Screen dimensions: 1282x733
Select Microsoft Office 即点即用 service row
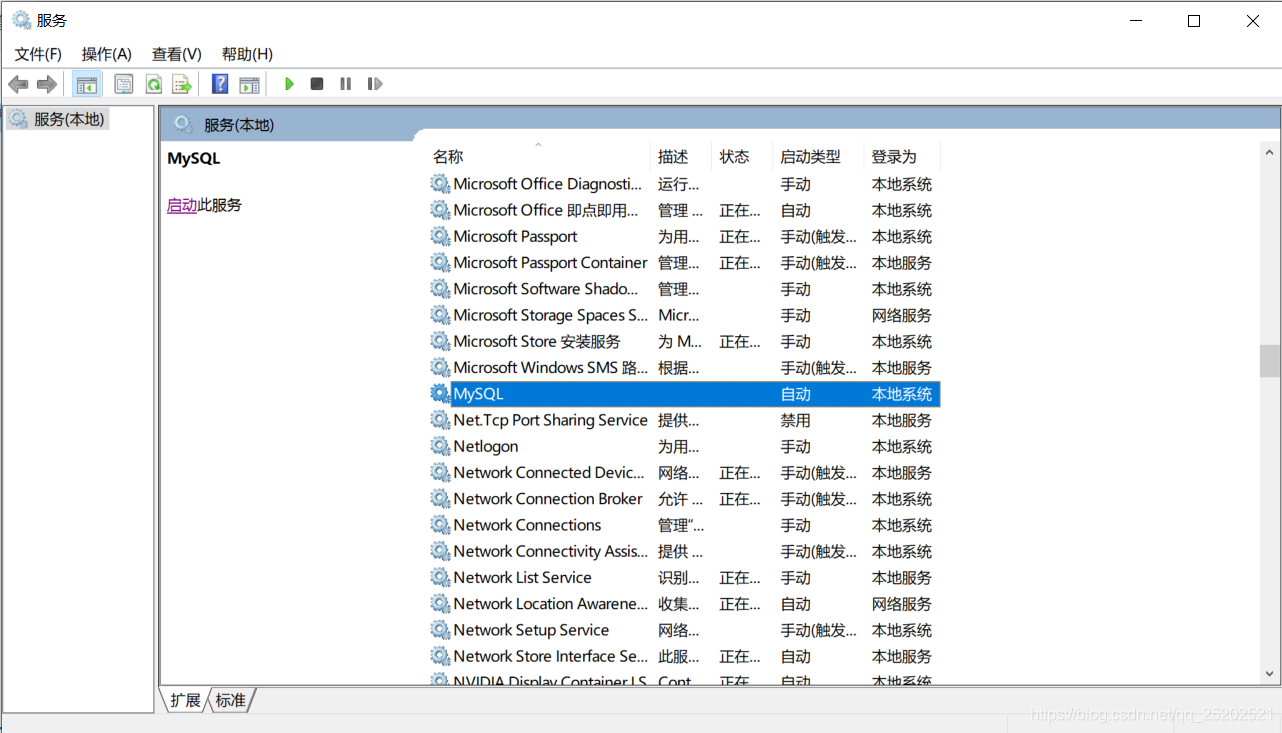point(685,210)
